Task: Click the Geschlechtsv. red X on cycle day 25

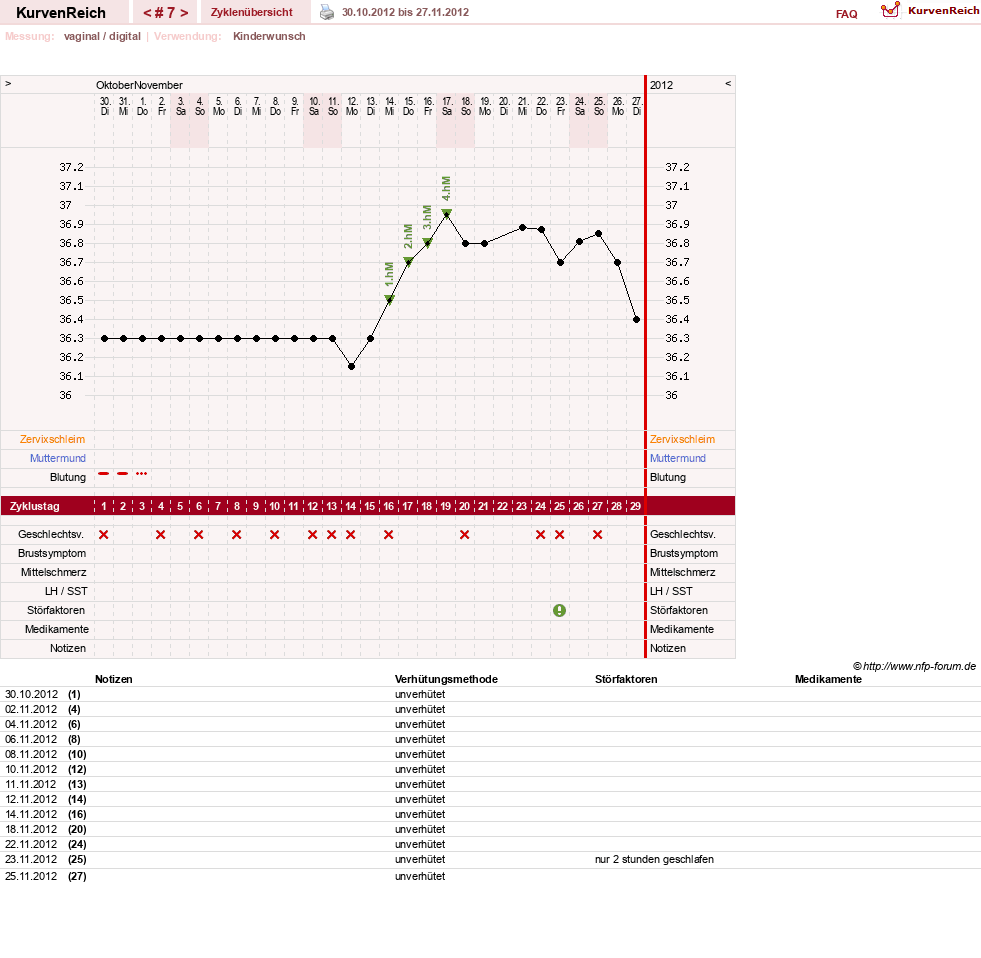Action: coord(560,534)
